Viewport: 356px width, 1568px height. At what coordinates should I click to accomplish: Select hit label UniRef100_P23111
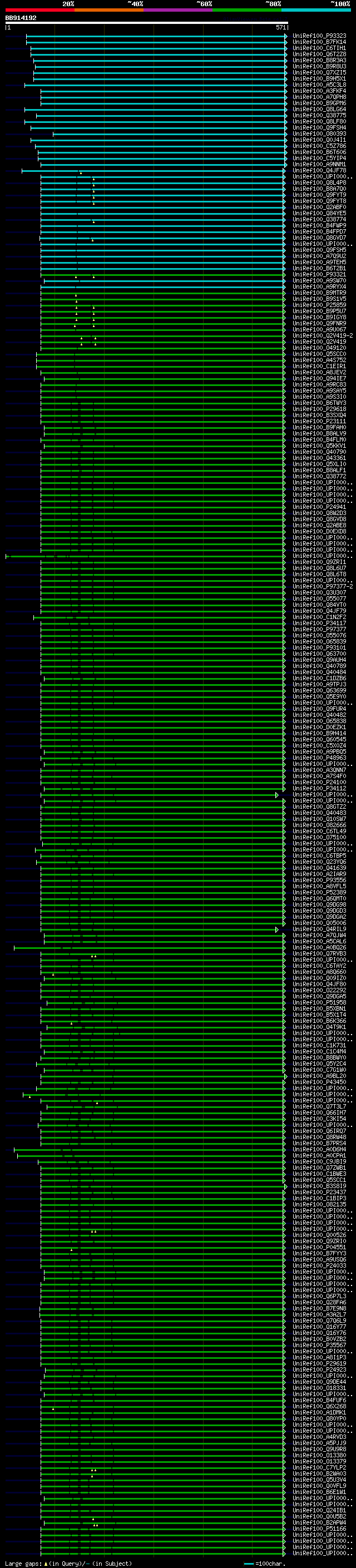[x=319, y=421]
